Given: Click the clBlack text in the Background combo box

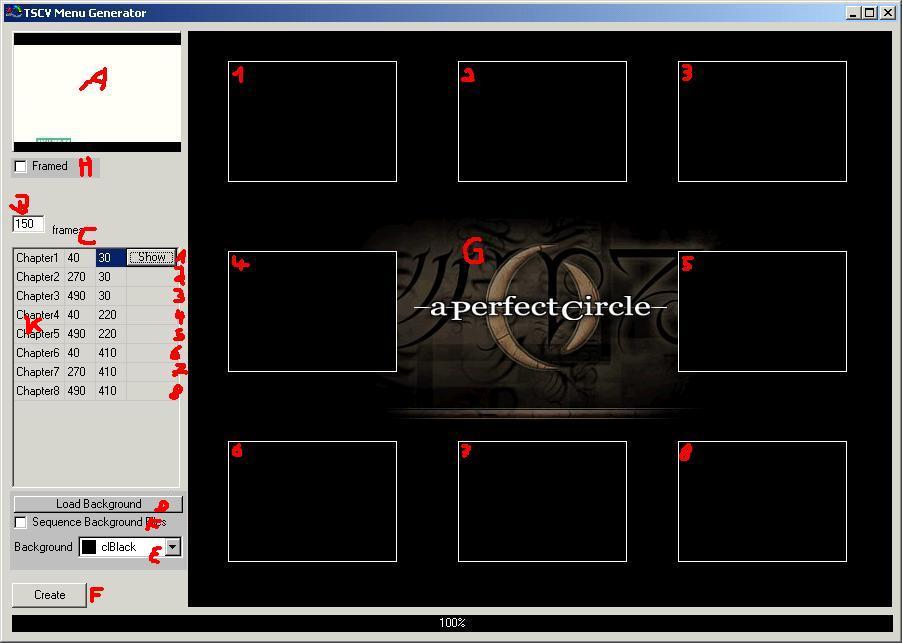Looking at the screenshot, I should point(119,547).
